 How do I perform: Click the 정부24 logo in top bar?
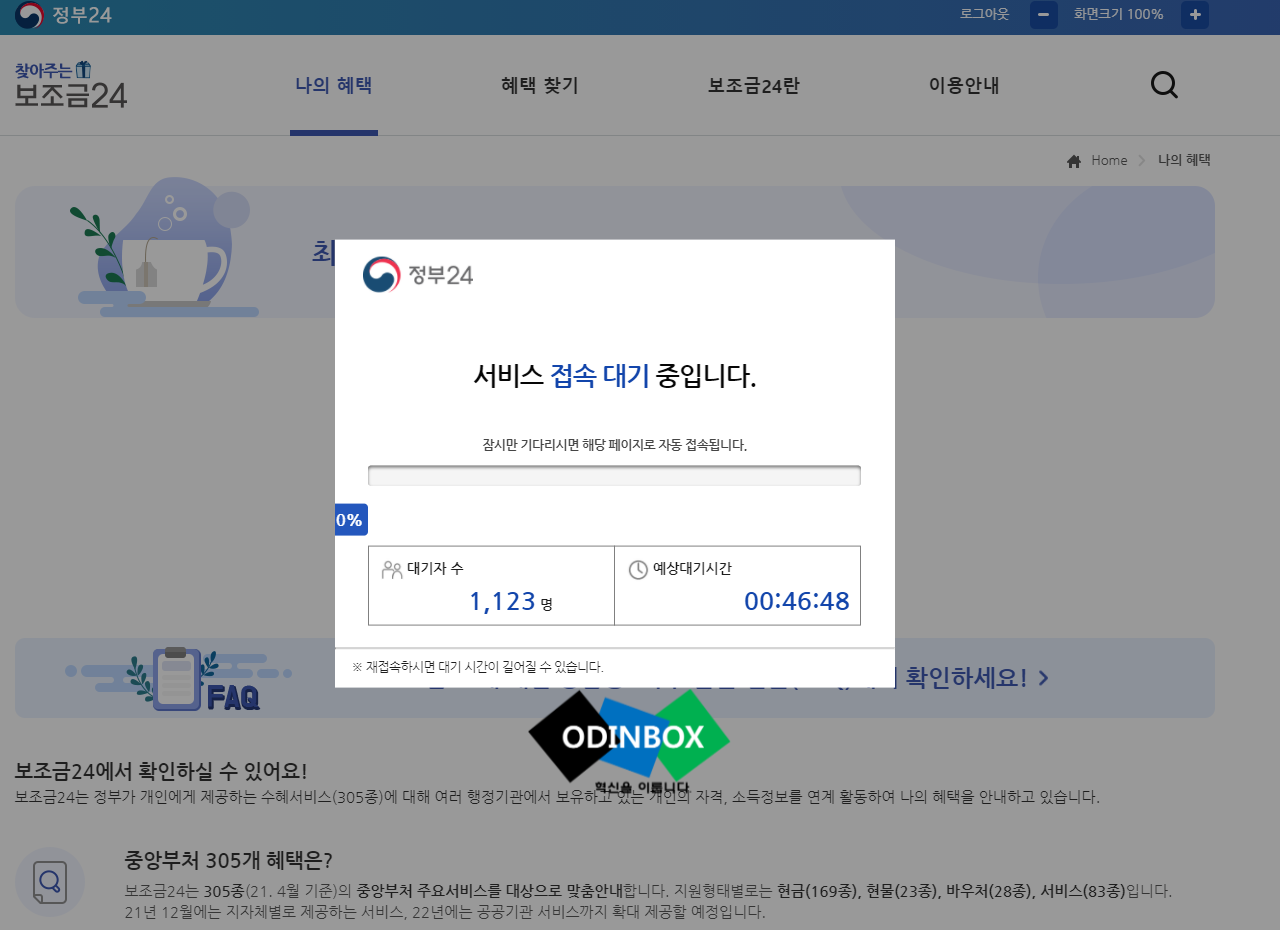click(x=63, y=15)
